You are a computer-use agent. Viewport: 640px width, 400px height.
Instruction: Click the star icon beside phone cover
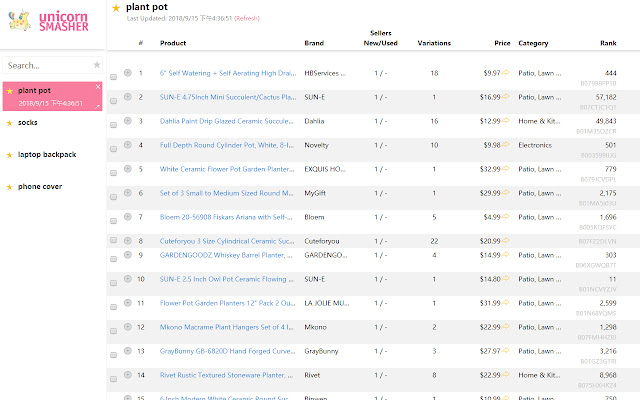coord(10,187)
